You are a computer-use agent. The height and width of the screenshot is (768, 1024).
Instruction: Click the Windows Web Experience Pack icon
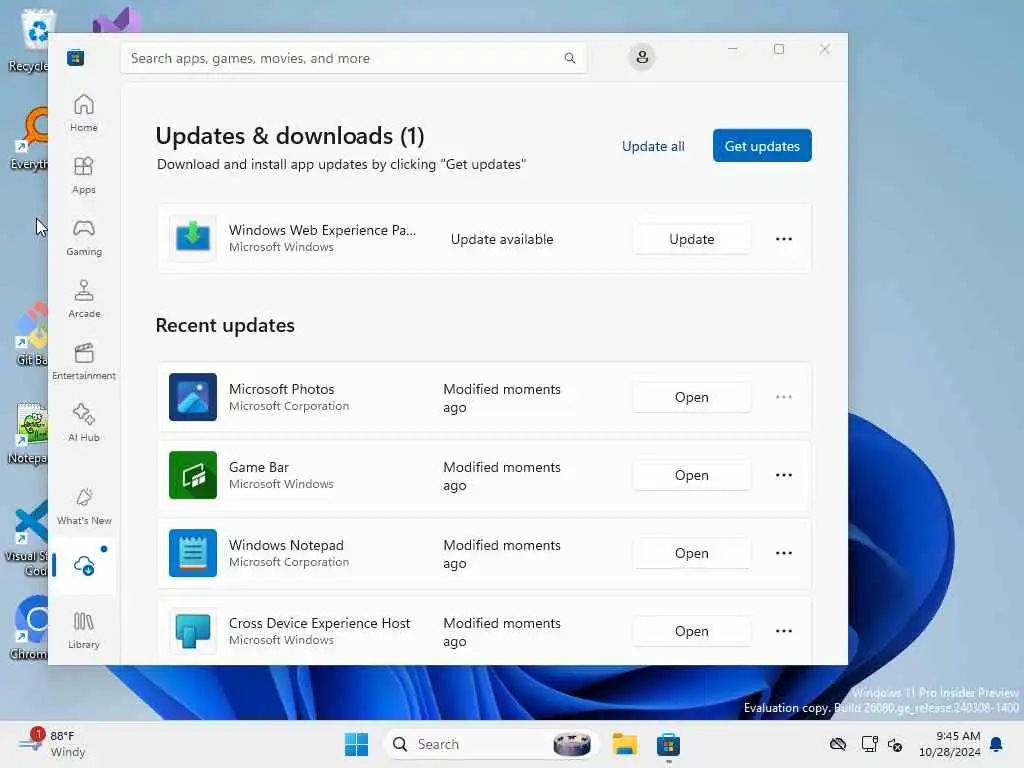(x=193, y=238)
